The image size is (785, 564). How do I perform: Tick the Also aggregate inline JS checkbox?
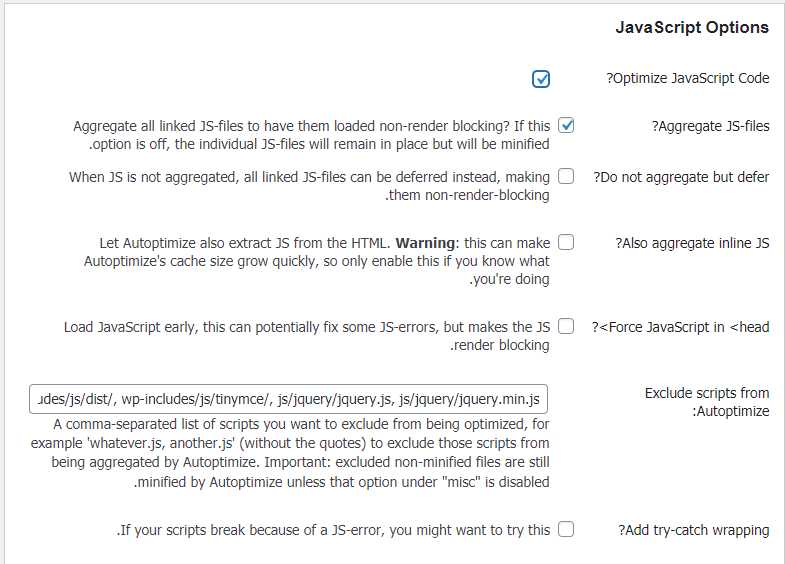566,242
